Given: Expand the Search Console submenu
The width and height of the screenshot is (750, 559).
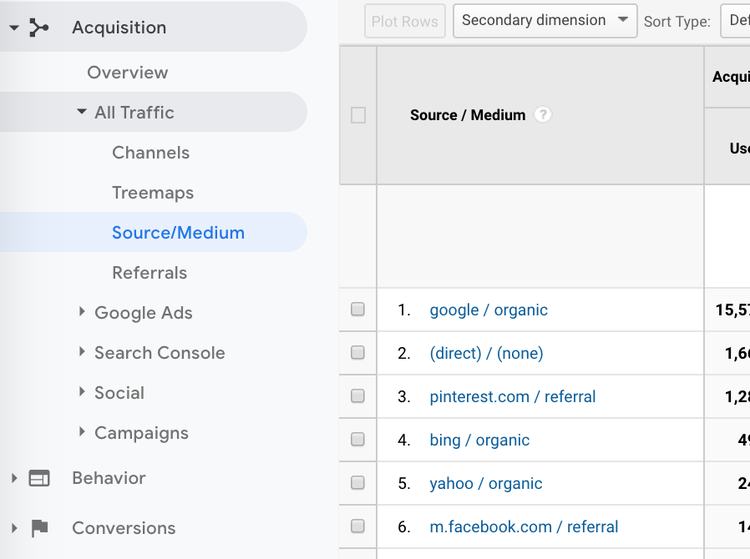Looking at the screenshot, I should coord(82,352).
